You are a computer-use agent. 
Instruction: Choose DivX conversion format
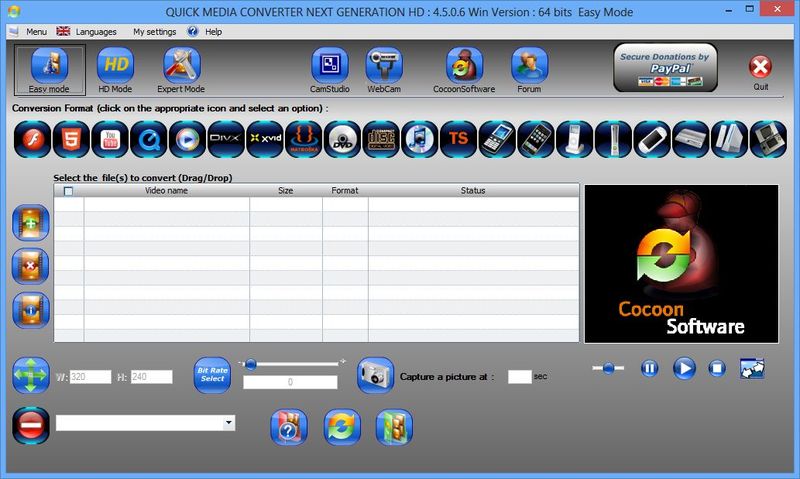click(226, 139)
